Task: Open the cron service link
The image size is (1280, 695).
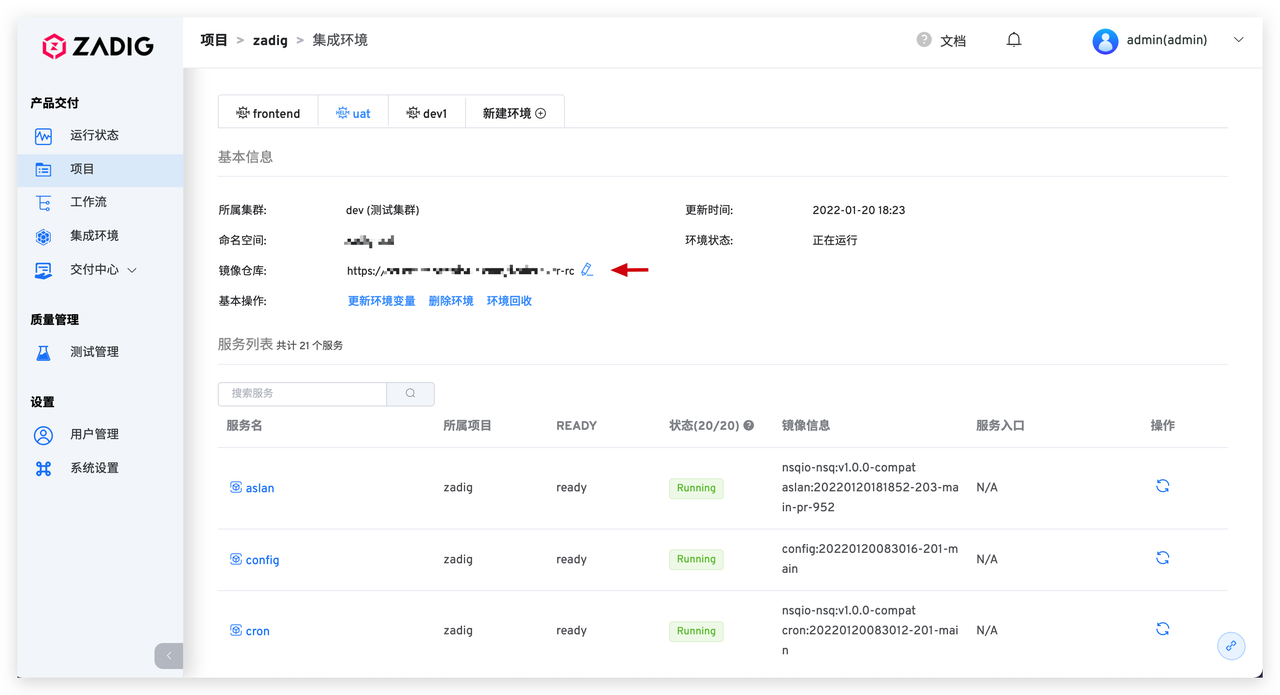Action: click(258, 631)
